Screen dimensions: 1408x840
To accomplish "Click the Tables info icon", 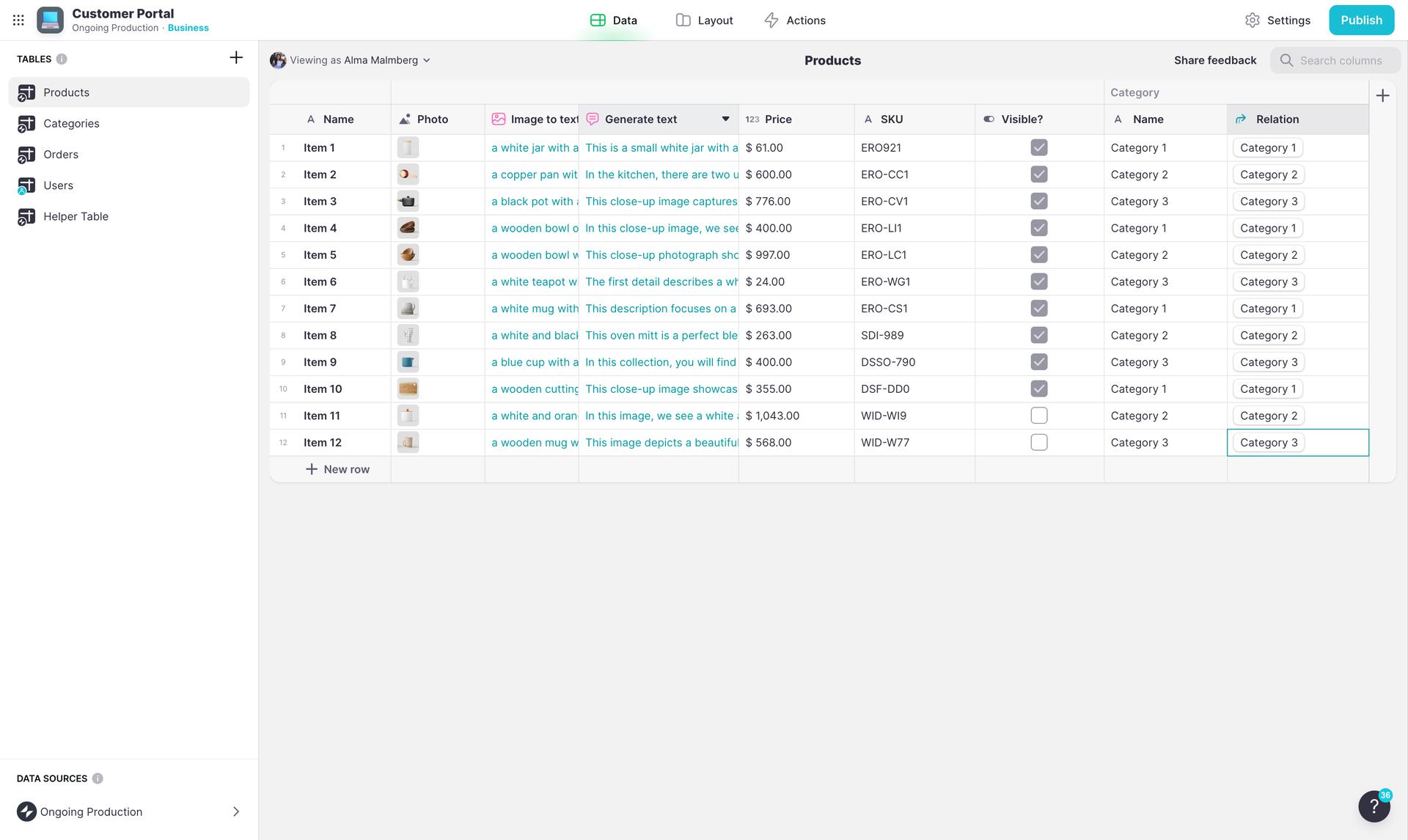I will pyautogui.click(x=62, y=59).
